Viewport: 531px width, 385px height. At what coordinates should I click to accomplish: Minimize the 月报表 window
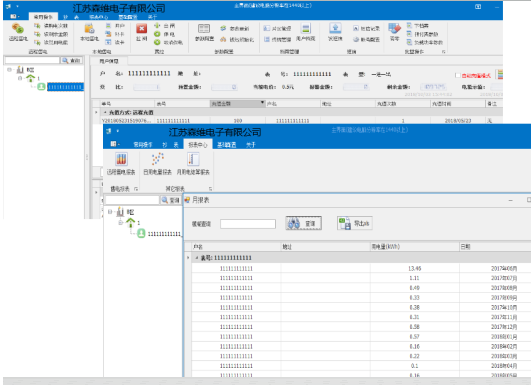(x=510, y=200)
